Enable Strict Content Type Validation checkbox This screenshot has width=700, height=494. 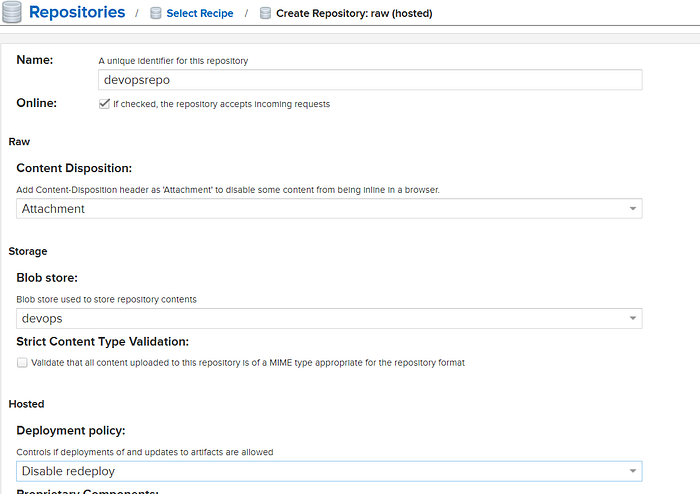click(x=22, y=362)
